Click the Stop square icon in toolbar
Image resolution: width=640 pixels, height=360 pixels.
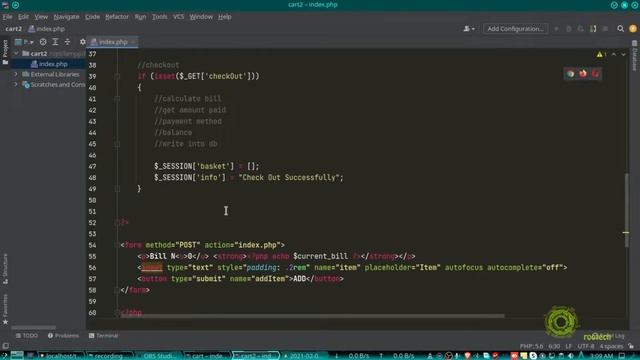[605, 29]
